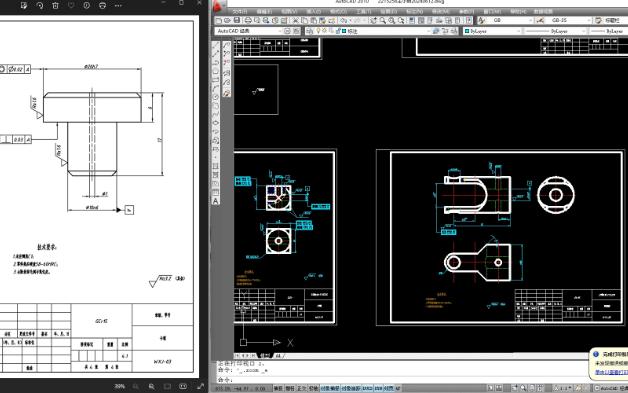Select the Pan (hand) tool icon
The height and width of the screenshot is (393, 628).
[x=374, y=20]
